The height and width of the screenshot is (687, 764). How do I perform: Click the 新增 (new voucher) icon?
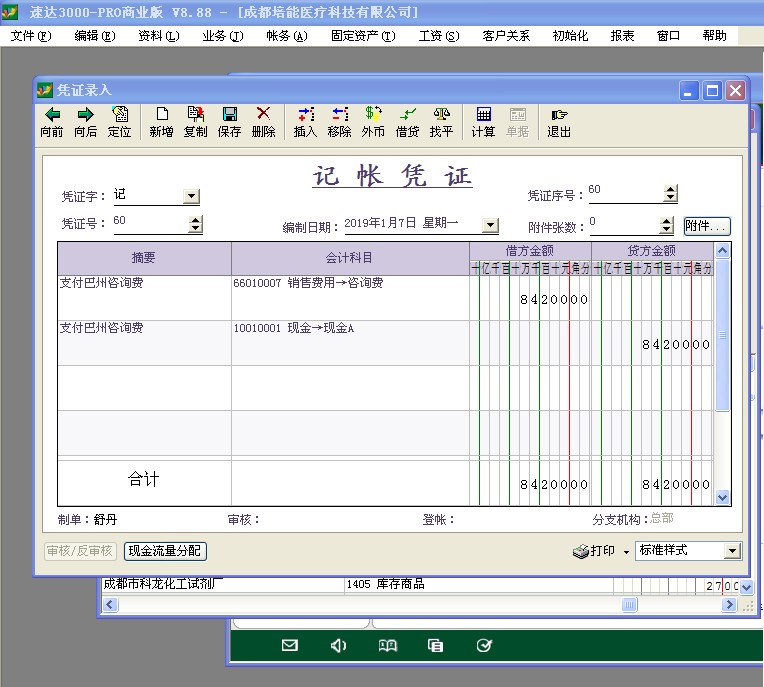pyautogui.click(x=161, y=115)
